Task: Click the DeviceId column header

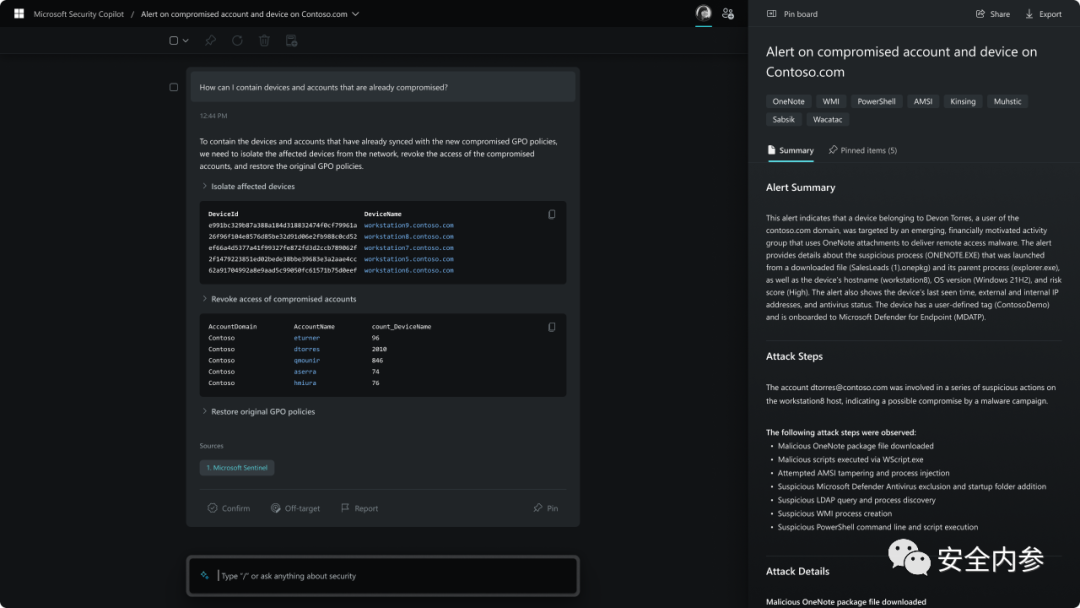Action: [223, 214]
